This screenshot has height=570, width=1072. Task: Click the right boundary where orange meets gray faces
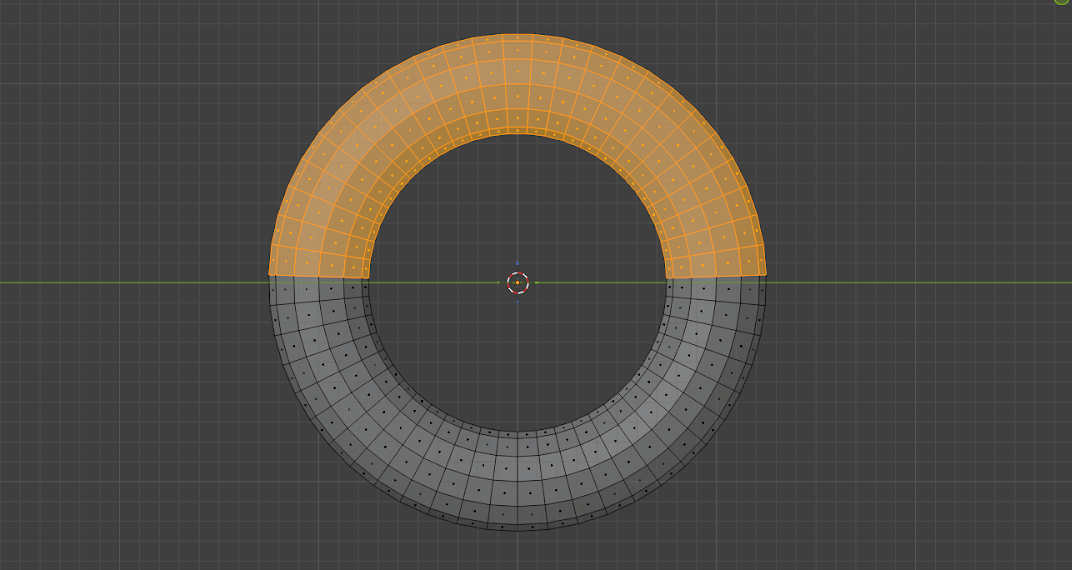click(x=716, y=275)
